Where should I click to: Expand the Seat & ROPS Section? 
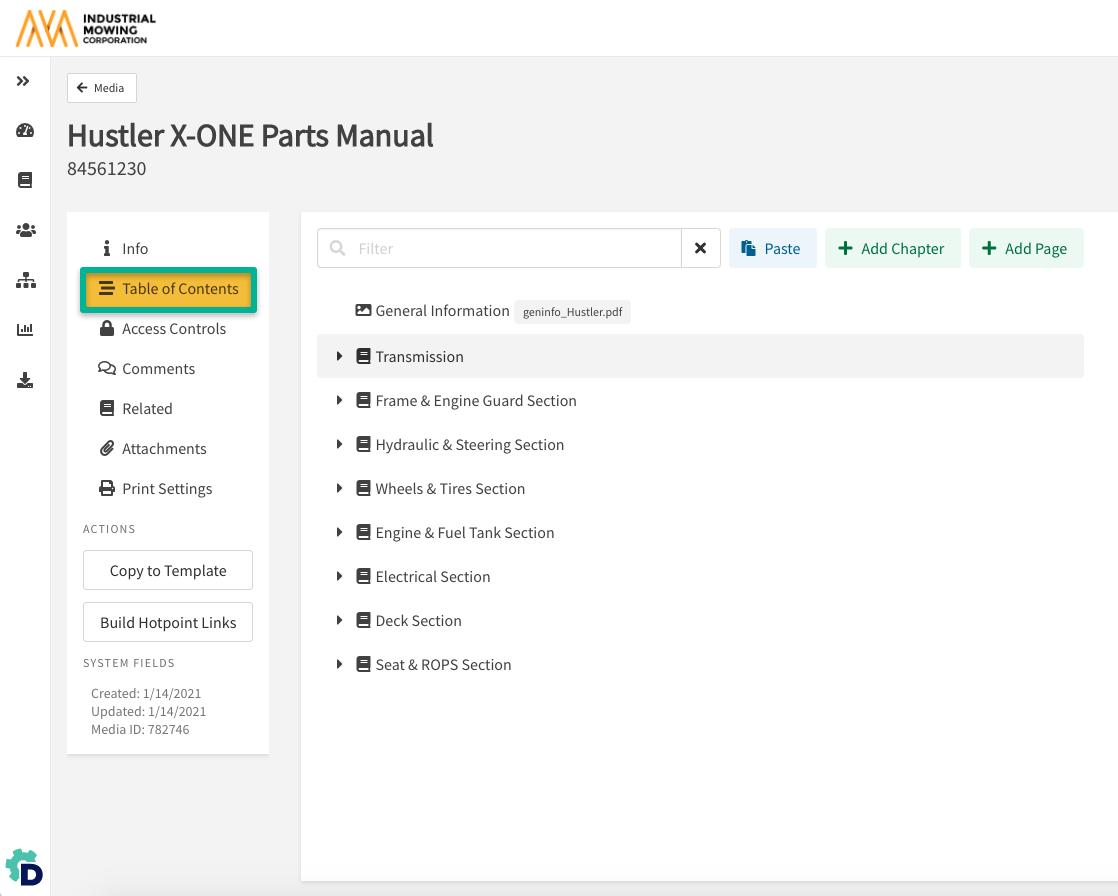pos(340,665)
